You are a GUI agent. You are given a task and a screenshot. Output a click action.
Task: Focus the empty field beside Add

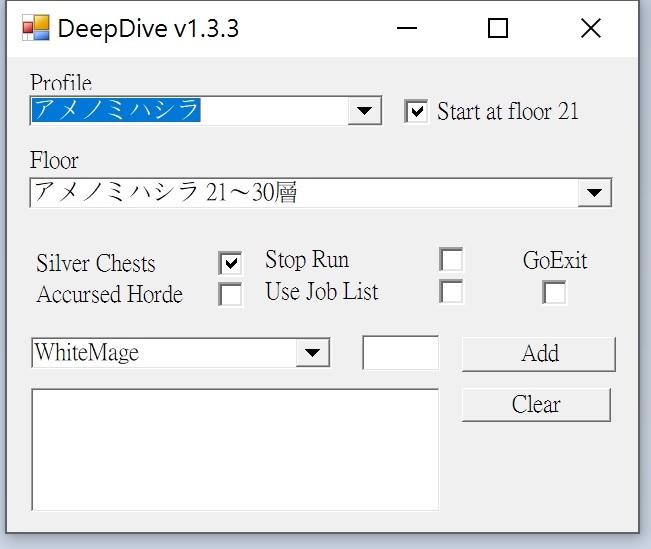400,353
